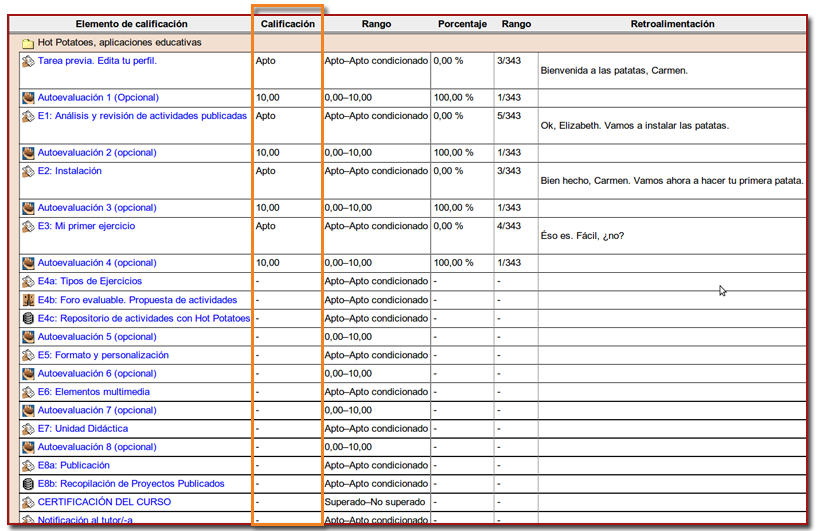Open the Tarea previa. Edita tu perfil link
The height and width of the screenshot is (531, 816).
click(x=97, y=61)
